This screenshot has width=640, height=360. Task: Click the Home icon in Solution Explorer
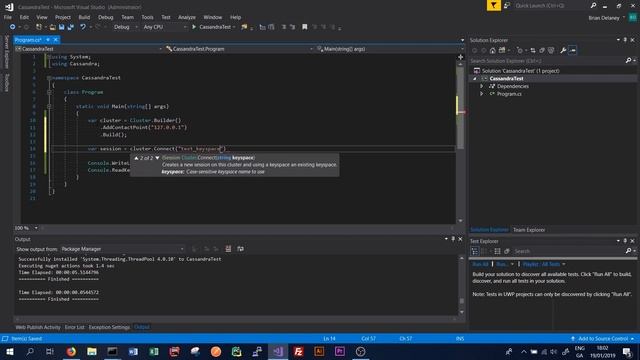click(493, 50)
